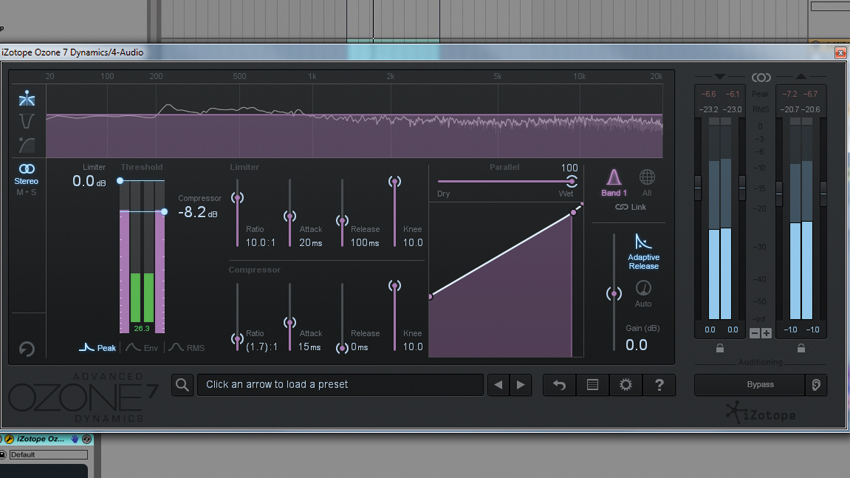The height and width of the screenshot is (478, 850).
Task: Click the Gain (dB) vertical slider knob
Action: 614,294
